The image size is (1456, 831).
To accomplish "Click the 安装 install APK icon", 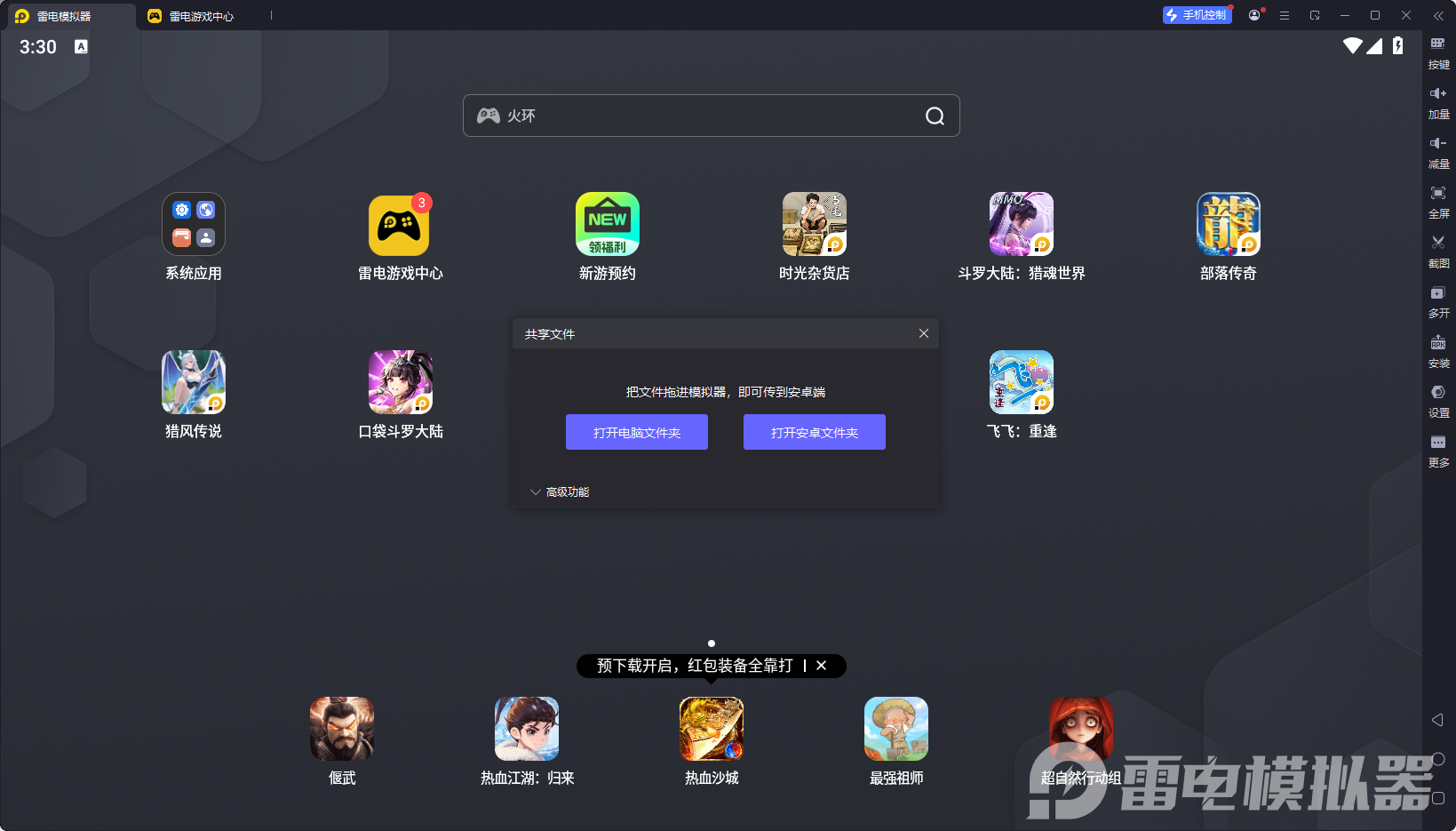I will 1438,352.
